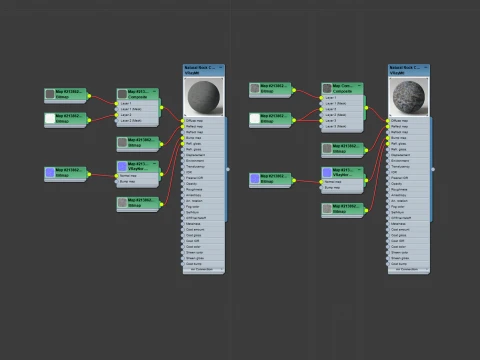Collapse left Natural Rock VRayMtl node
The width and height of the screenshot is (480, 360).
click(221, 67)
